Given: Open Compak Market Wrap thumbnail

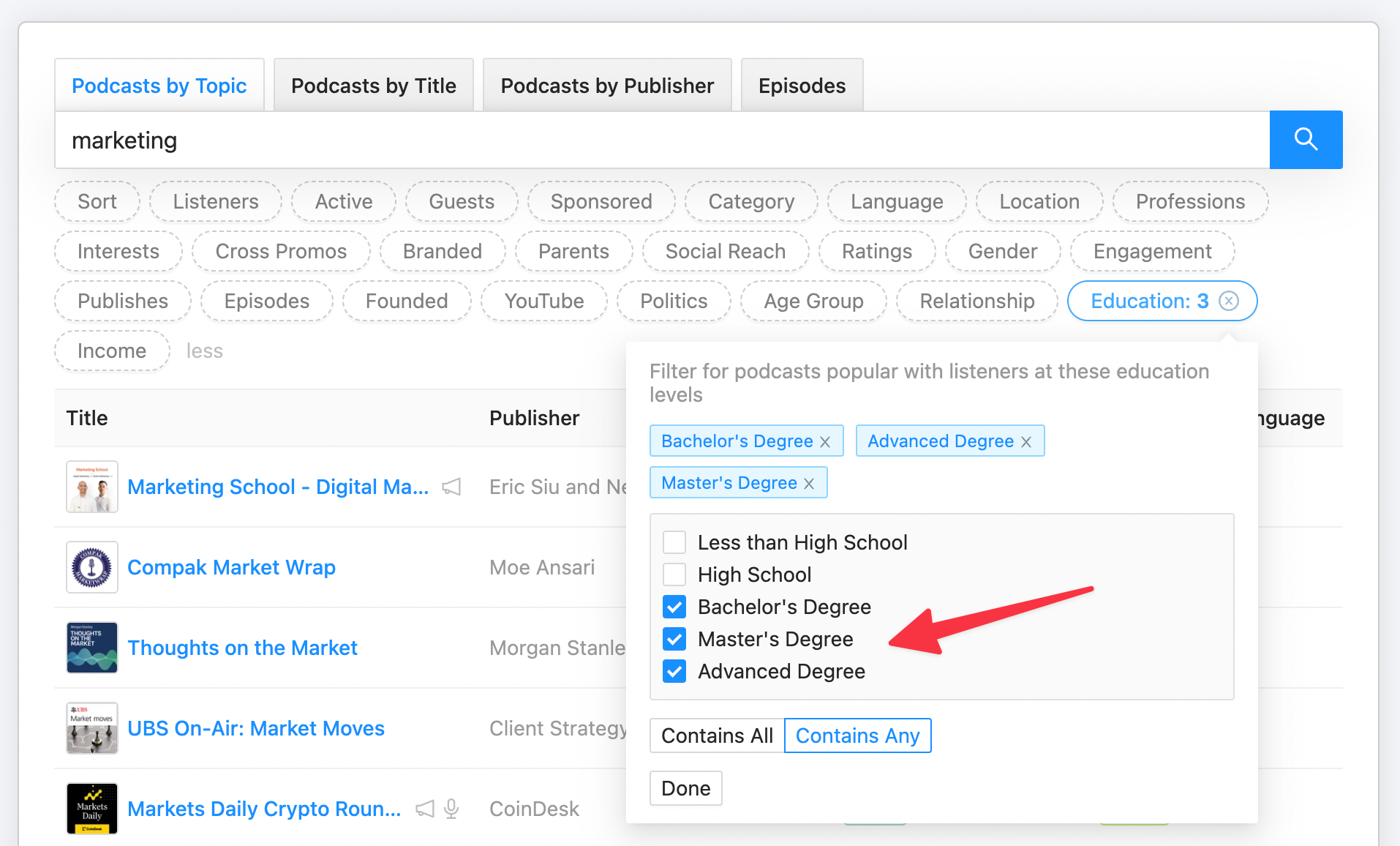Looking at the screenshot, I should click(x=92, y=567).
